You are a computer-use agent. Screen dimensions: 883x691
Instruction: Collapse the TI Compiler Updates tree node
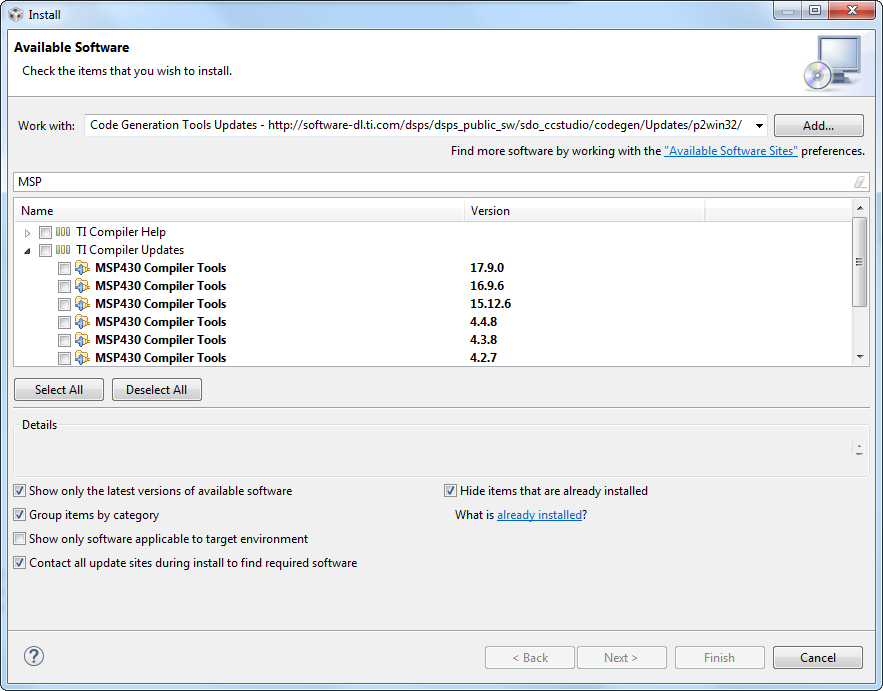[28, 250]
